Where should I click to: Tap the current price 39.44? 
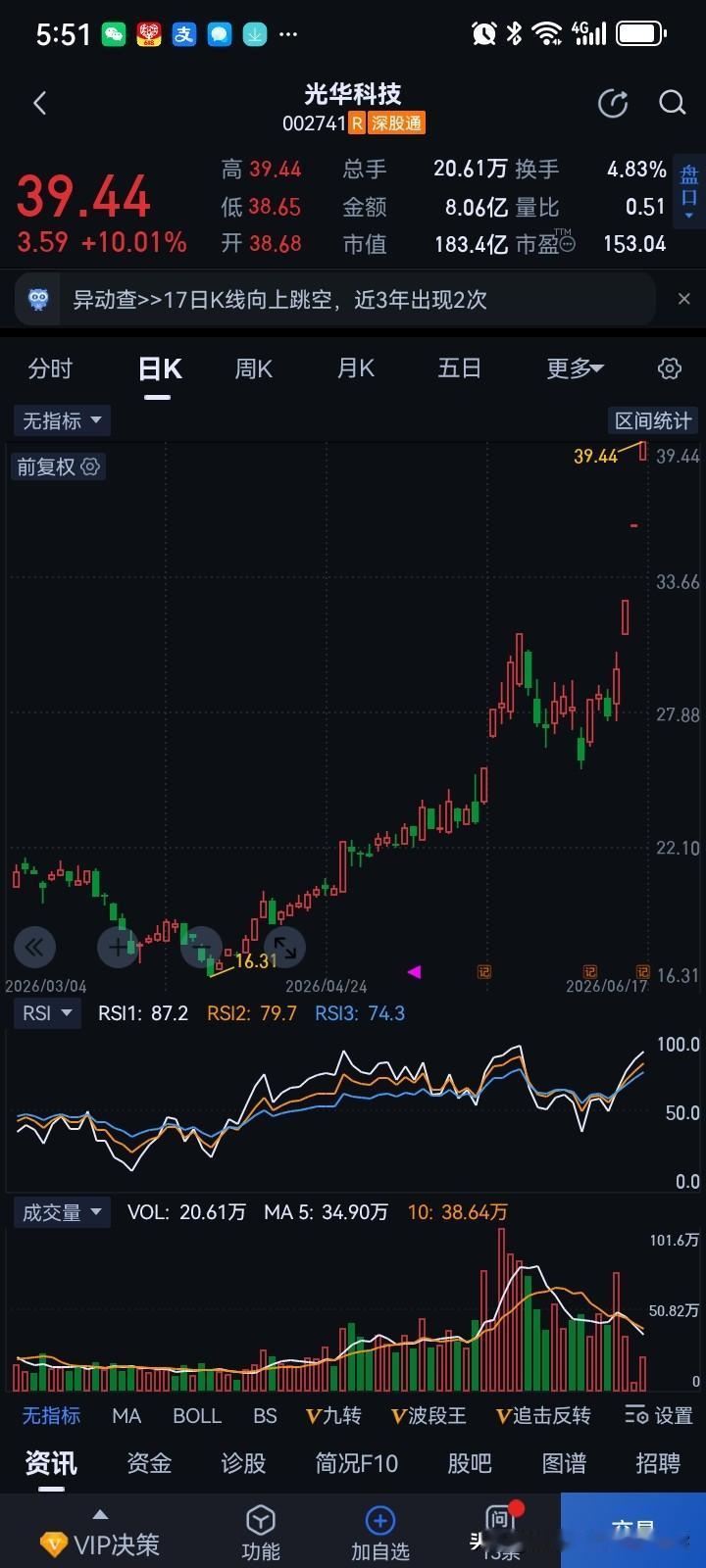(84, 196)
